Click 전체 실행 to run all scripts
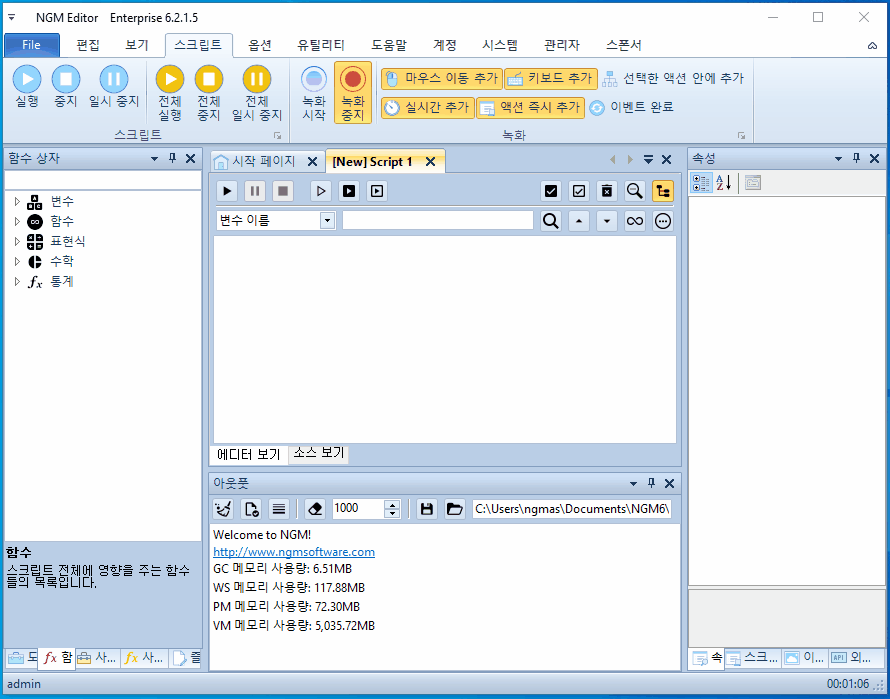 point(170,93)
